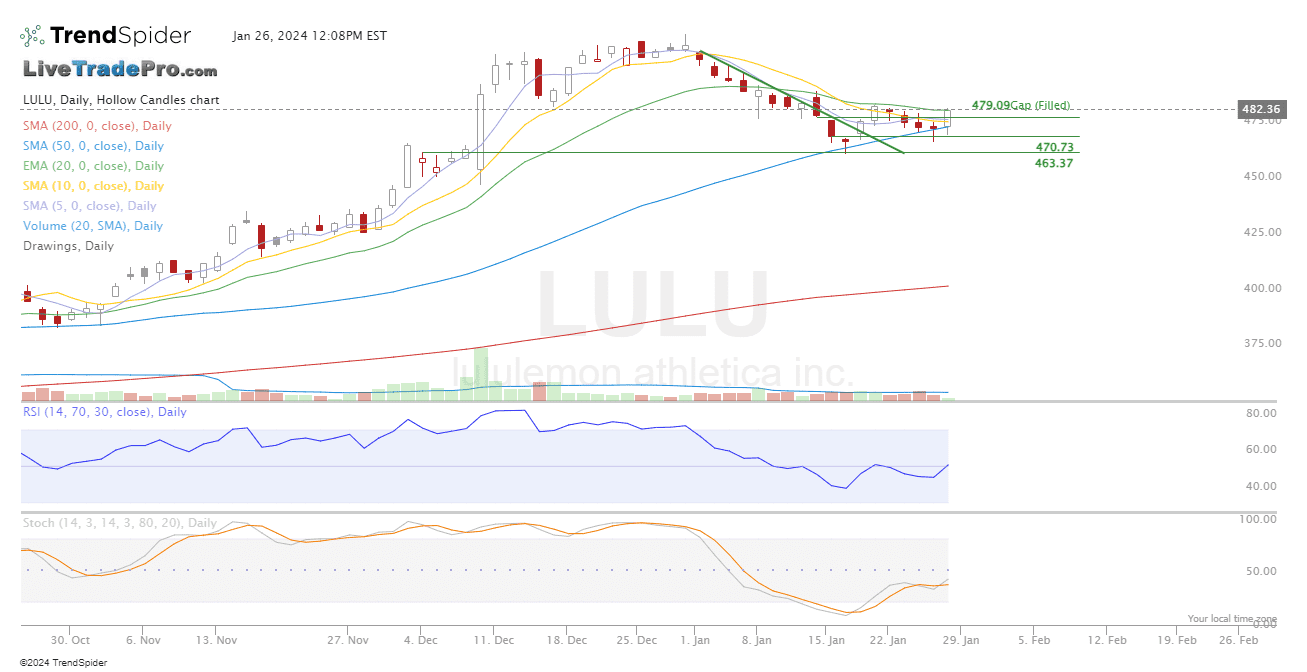Select the Volume (20, SMA) legend entry
1307x672 pixels.
pos(93,226)
